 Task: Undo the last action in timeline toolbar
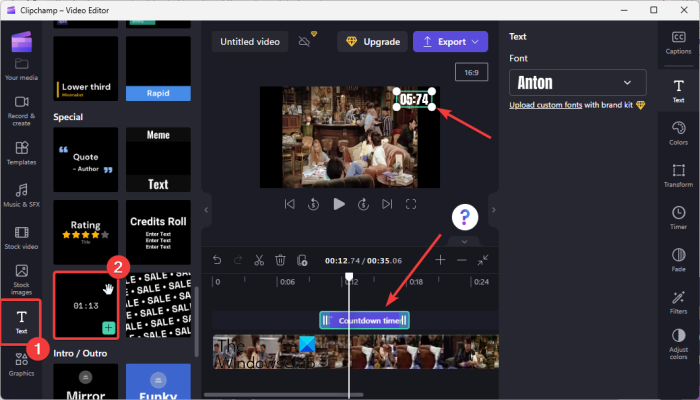tap(217, 260)
